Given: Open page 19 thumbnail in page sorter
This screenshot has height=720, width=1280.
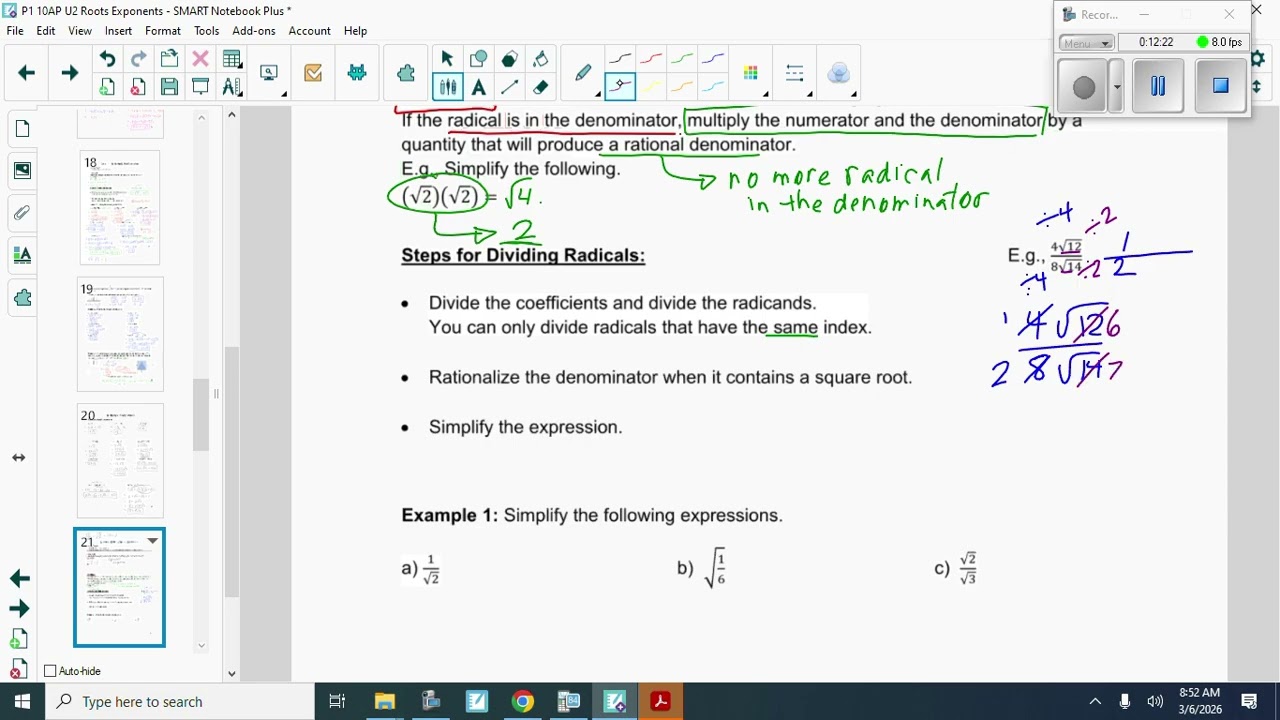Looking at the screenshot, I should 120,334.
